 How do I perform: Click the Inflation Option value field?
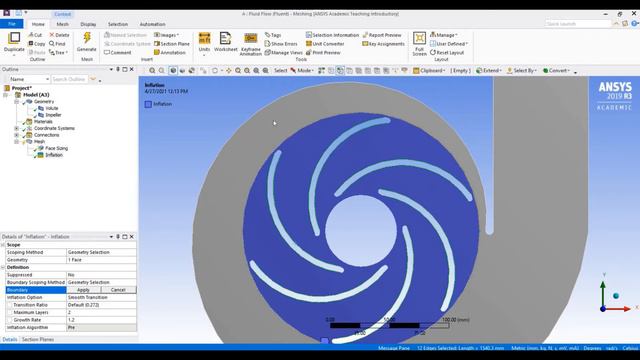101,298
